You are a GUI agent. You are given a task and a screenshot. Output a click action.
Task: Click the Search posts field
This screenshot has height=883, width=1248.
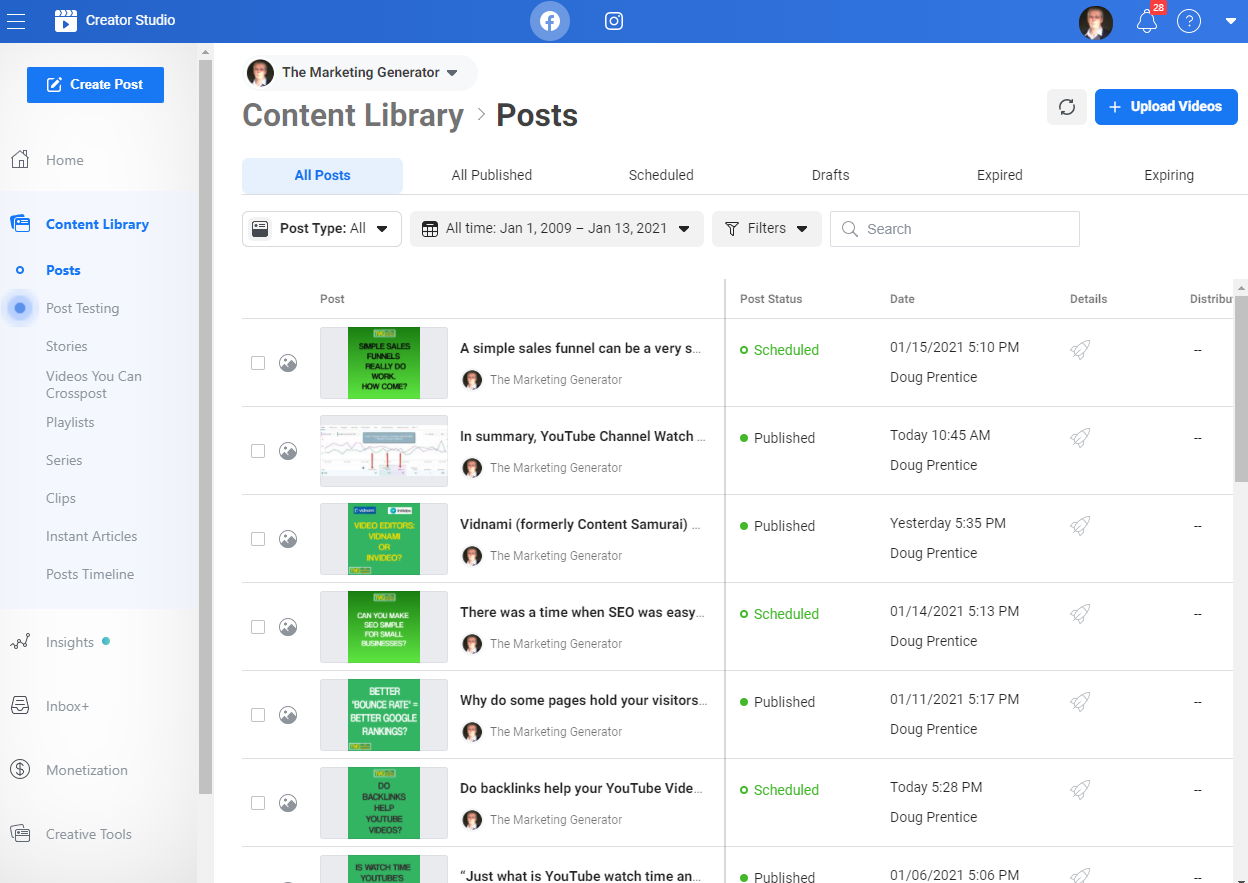(955, 229)
